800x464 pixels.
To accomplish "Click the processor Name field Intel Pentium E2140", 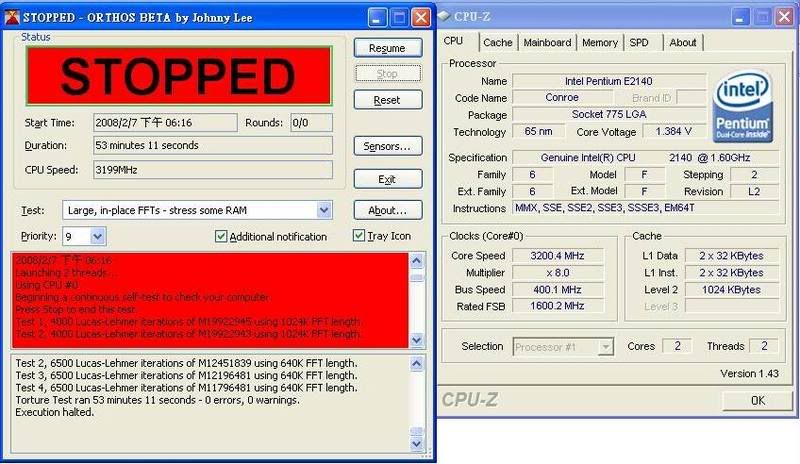I will (609, 81).
